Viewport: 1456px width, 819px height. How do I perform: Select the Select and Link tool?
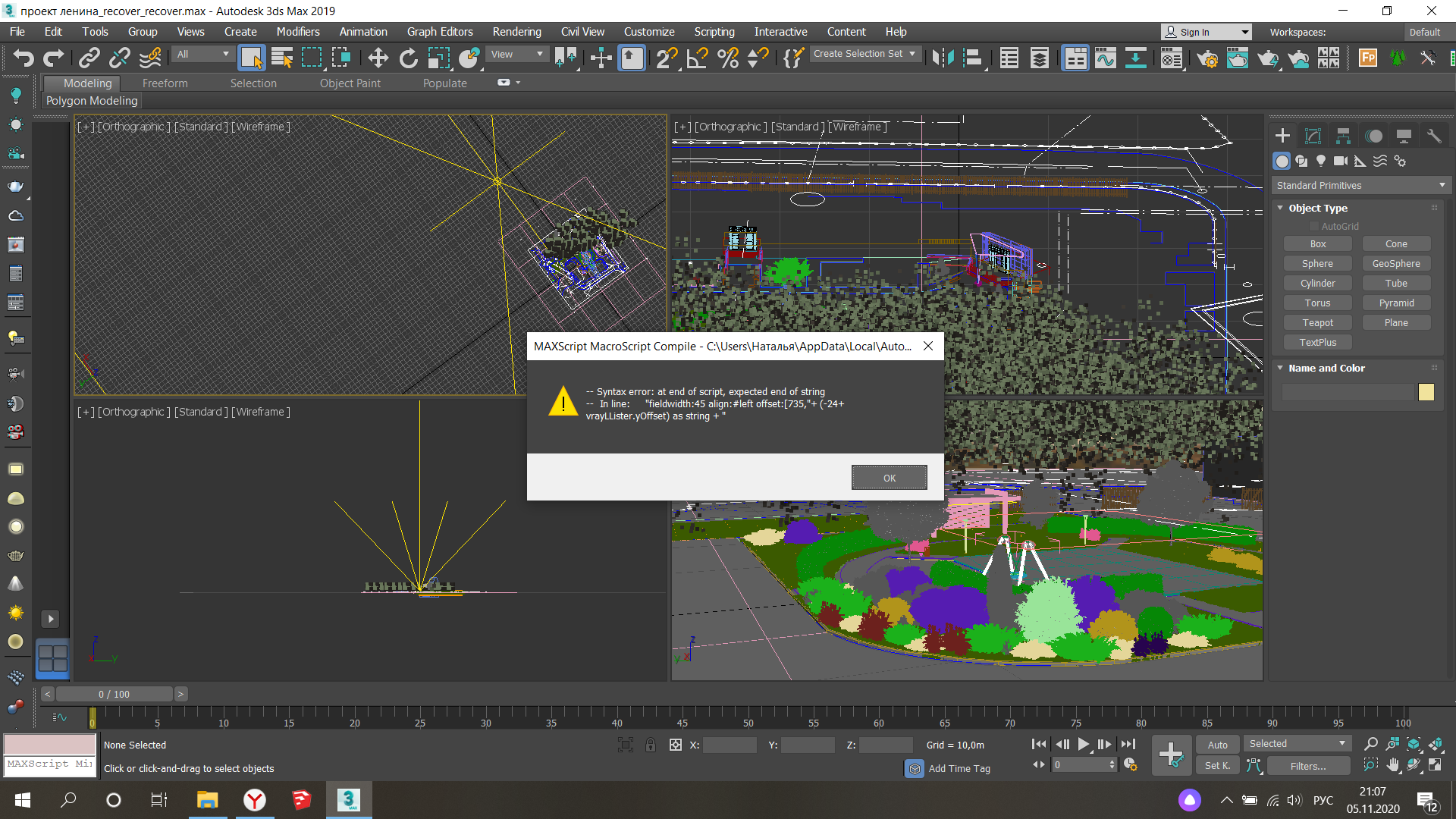[89, 58]
